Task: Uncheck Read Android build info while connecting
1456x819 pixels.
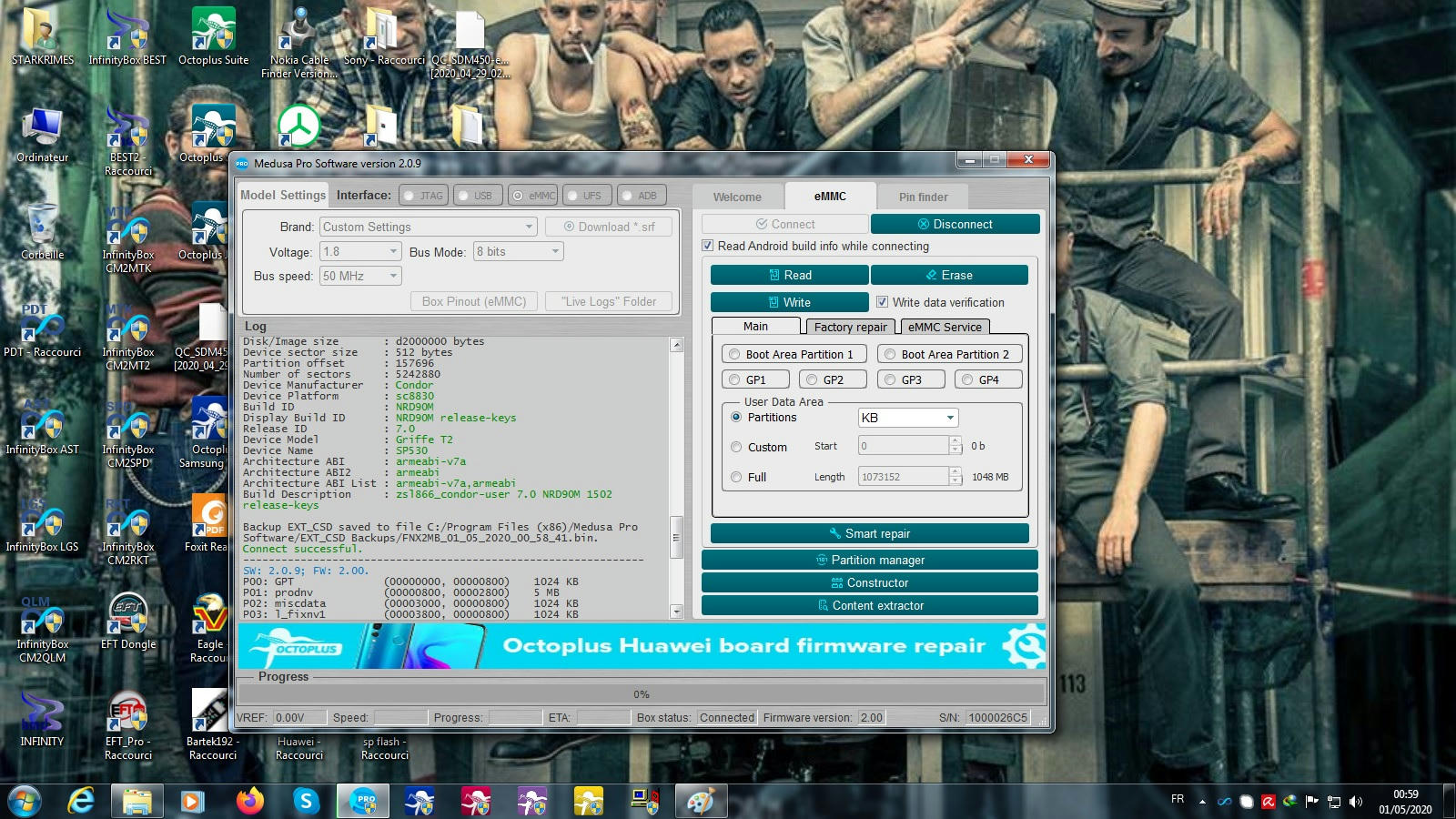Action: click(x=708, y=246)
